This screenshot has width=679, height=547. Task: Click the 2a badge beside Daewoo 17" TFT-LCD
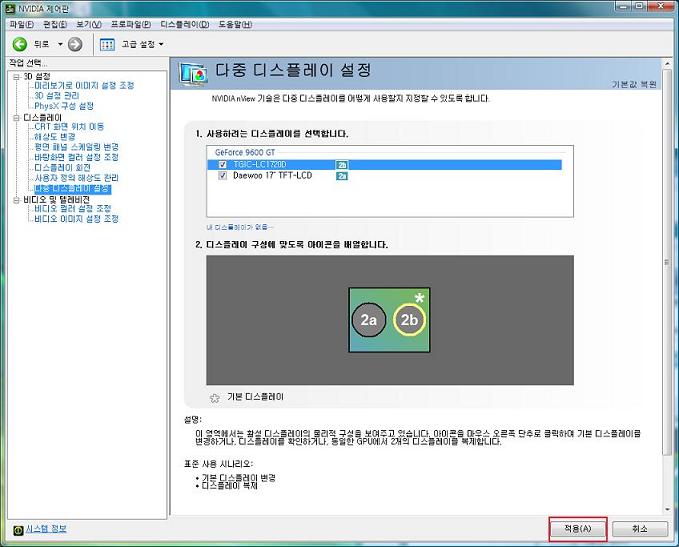[342, 176]
